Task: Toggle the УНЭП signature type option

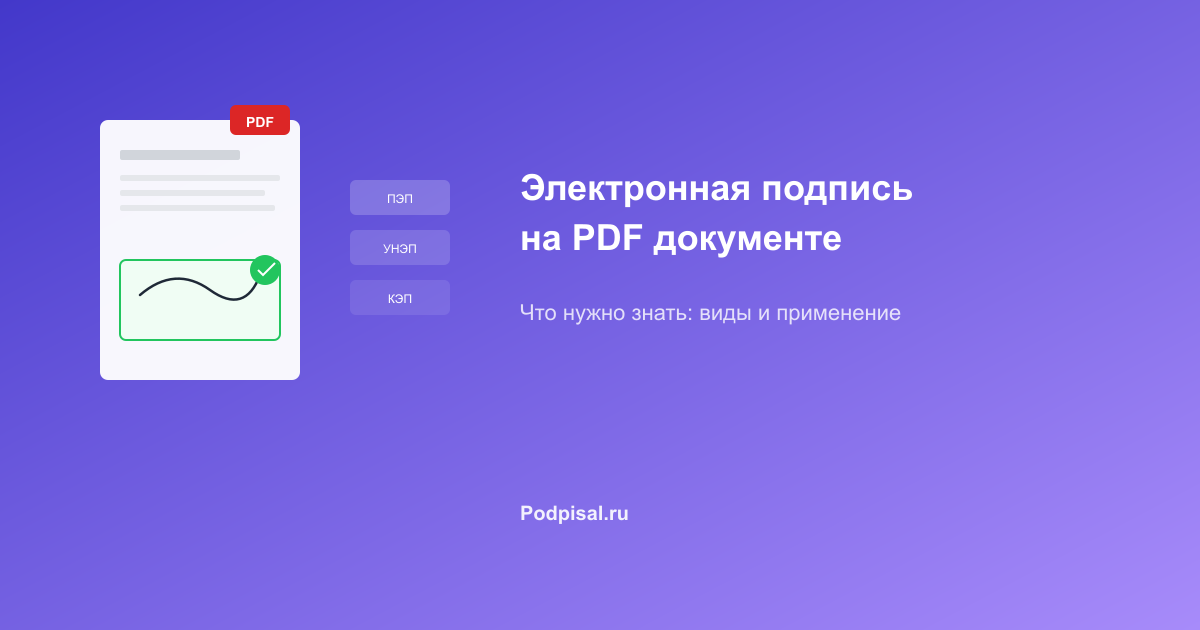Action: (x=400, y=247)
